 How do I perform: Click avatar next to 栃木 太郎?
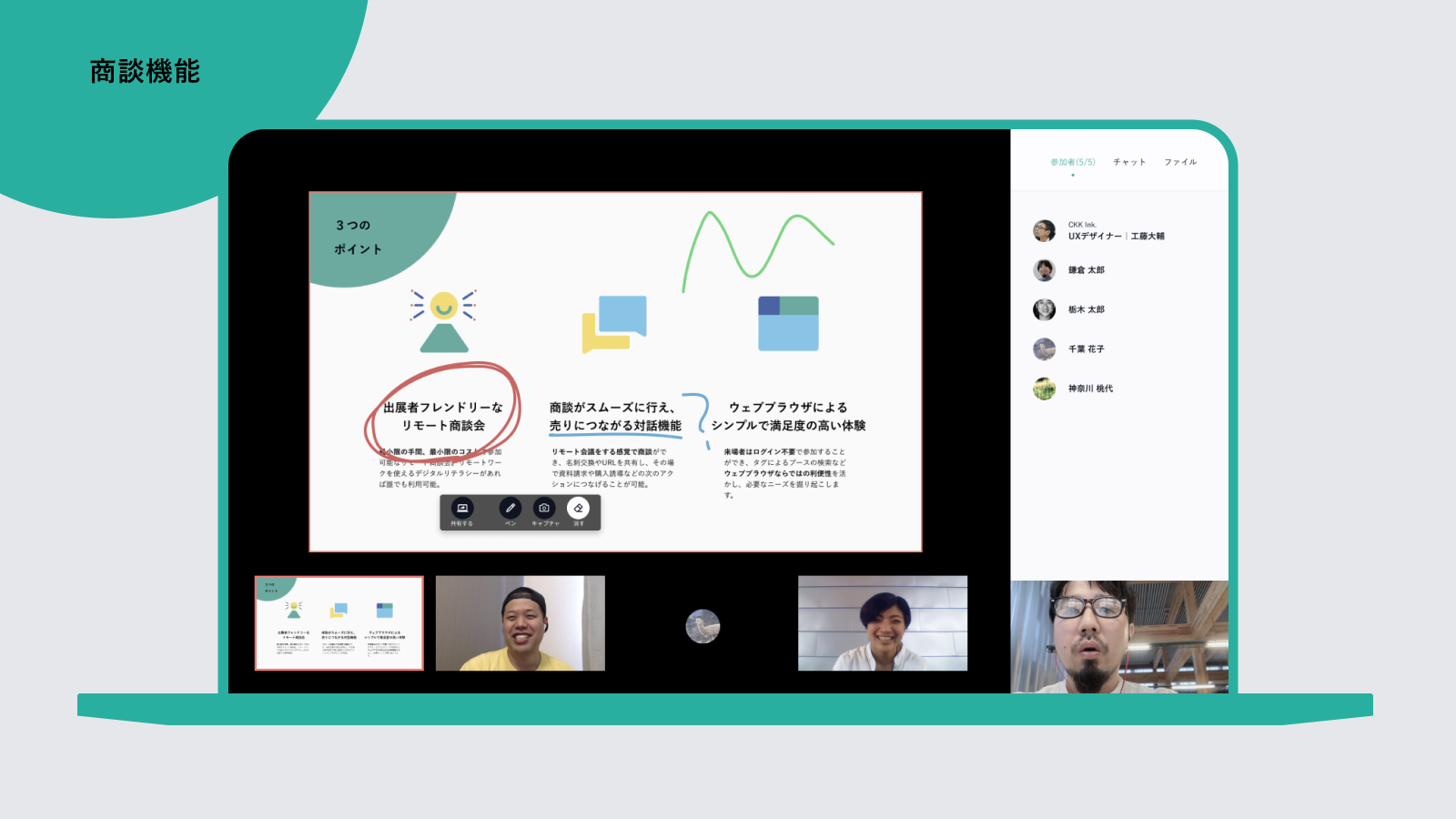(x=1045, y=309)
